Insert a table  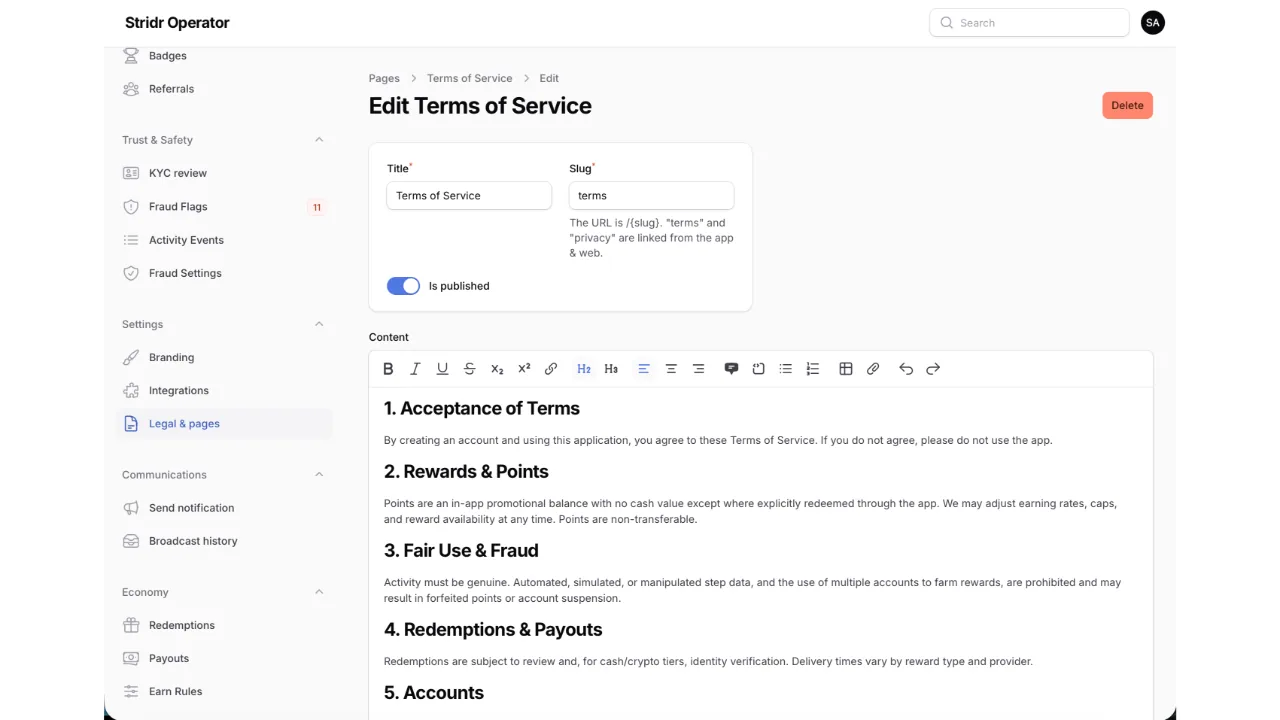846,369
